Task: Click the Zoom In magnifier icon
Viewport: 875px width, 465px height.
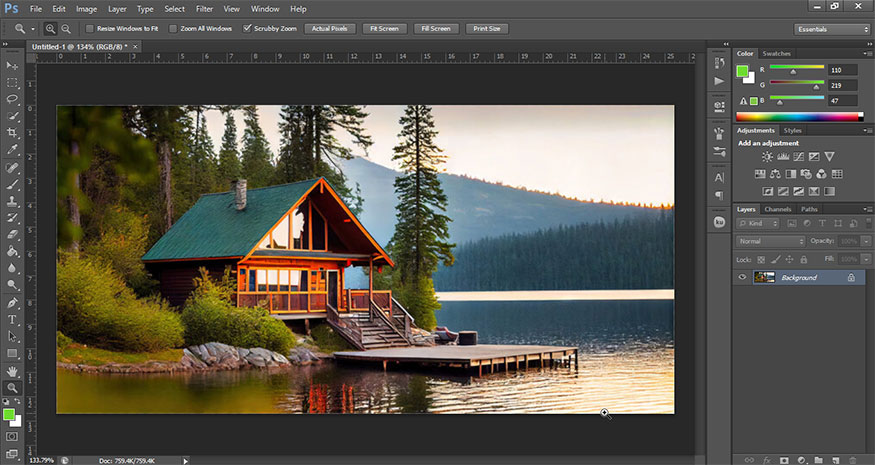Action: 51,29
